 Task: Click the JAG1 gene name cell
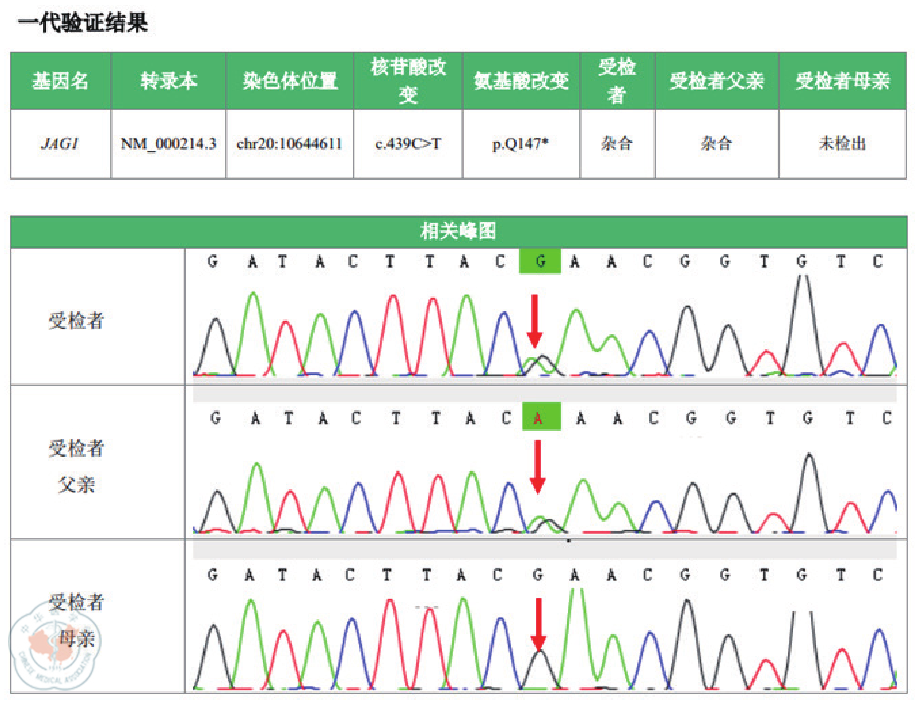click(x=60, y=144)
